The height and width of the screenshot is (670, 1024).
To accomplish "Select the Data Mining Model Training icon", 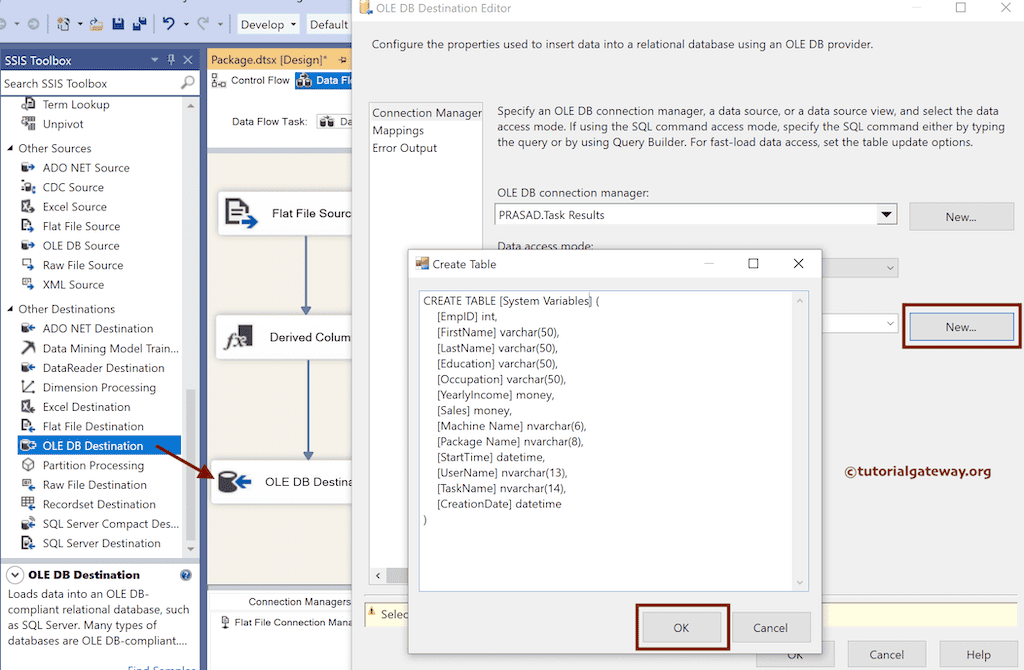I will pyautogui.click(x=28, y=347).
